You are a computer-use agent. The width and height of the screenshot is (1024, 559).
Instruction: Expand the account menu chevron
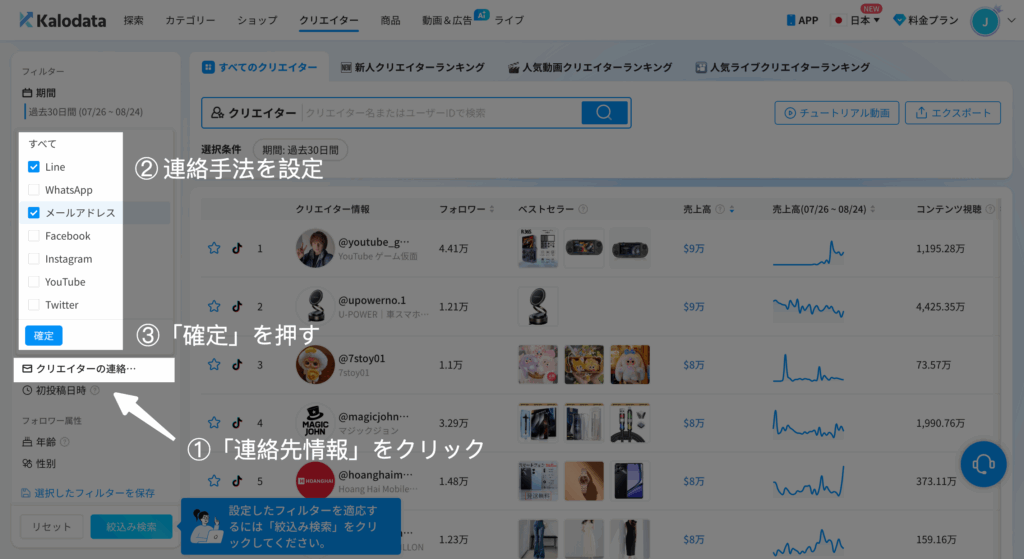1012,20
